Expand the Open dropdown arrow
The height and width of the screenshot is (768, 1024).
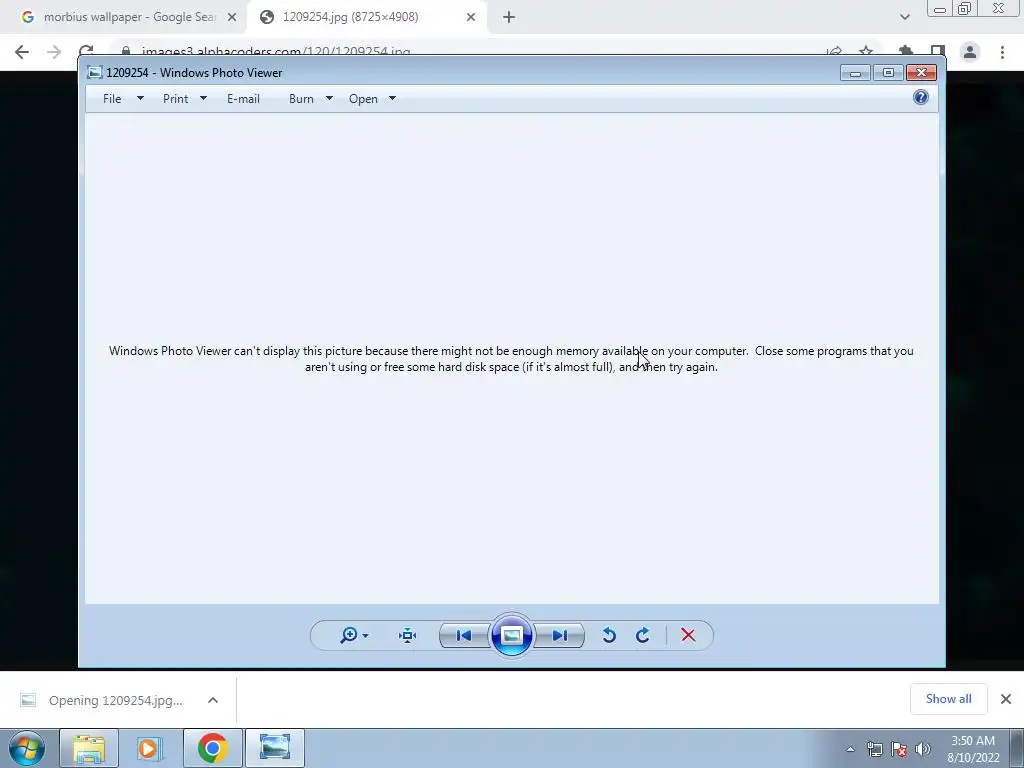(x=392, y=99)
